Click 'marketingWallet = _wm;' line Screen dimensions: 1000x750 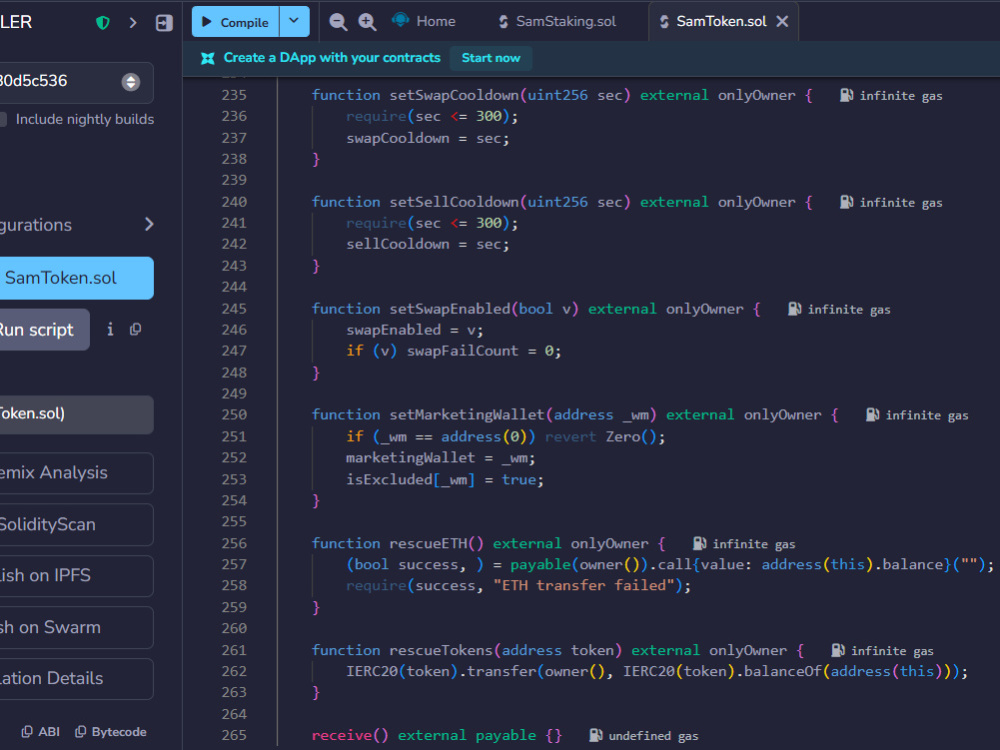pyautogui.click(x=440, y=458)
